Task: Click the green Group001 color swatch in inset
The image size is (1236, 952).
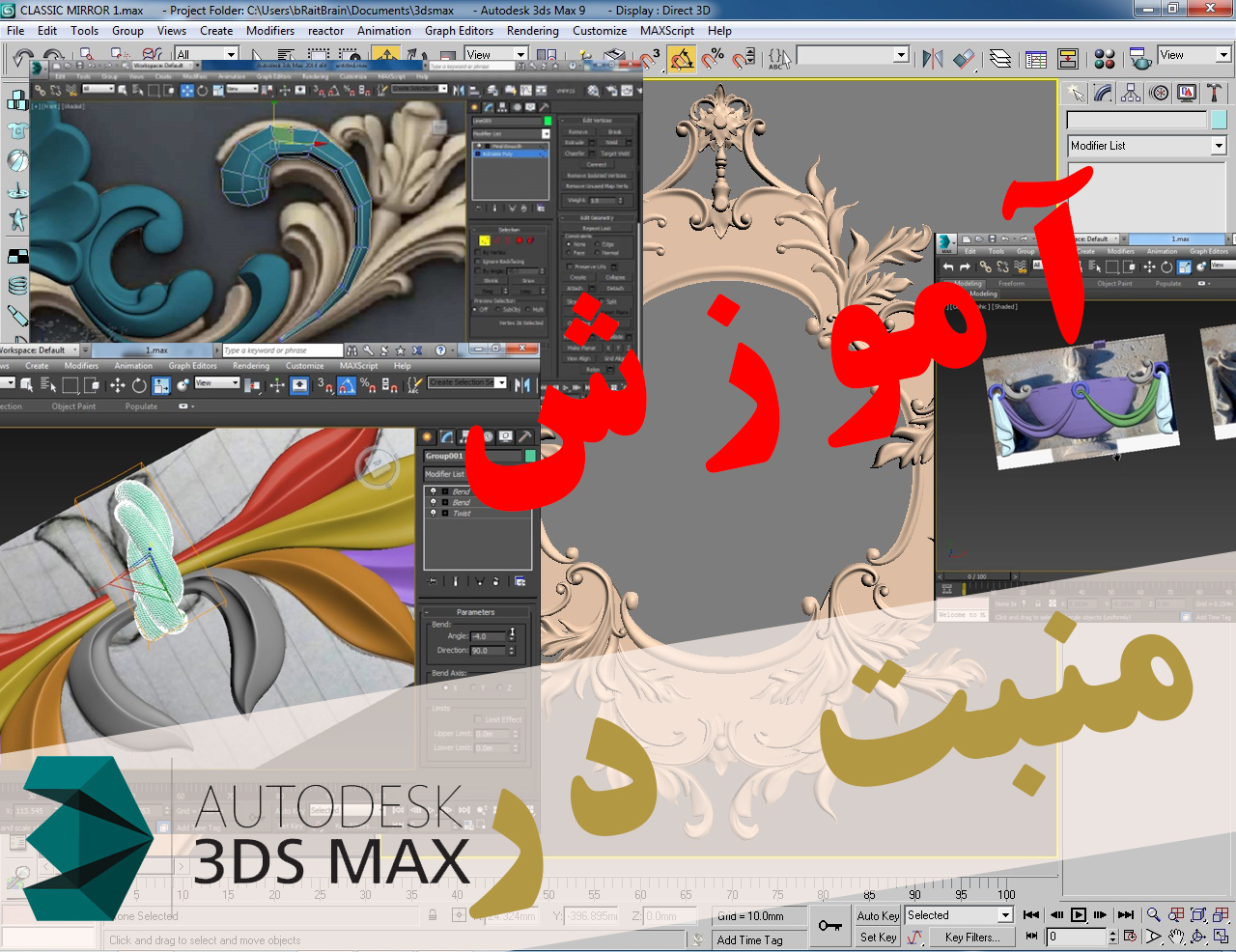Action: [x=530, y=456]
